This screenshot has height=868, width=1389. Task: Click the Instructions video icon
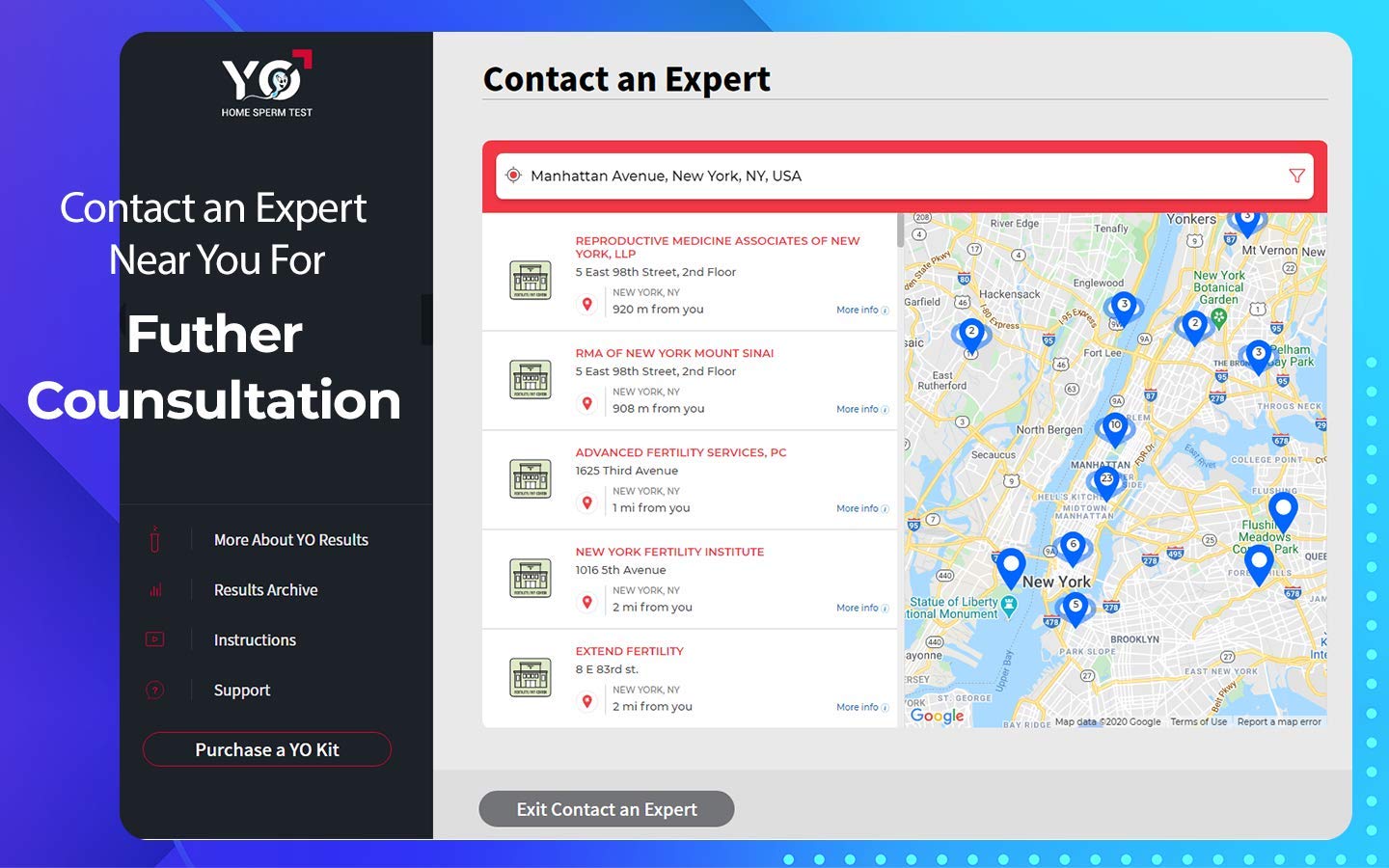point(154,640)
